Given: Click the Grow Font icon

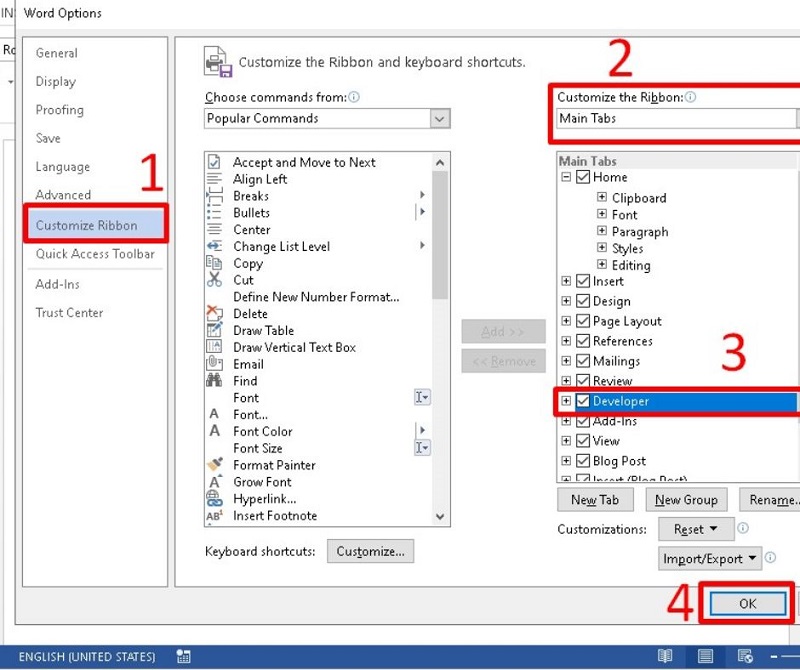Looking at the screenshot, I should [214, 482].
